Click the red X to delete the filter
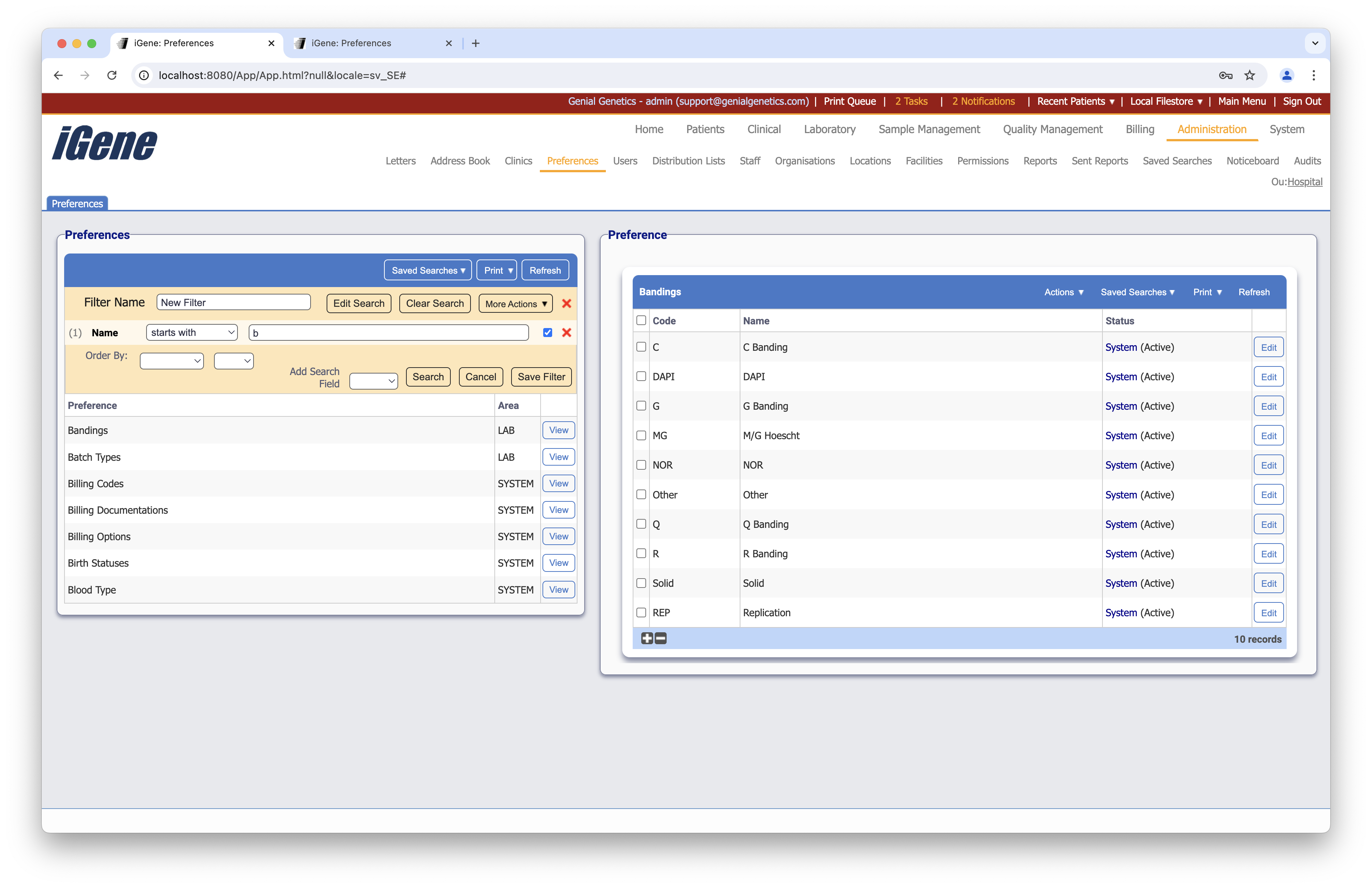The width and height of the screenshot is (1372, 888). click(x=566, y=303)
